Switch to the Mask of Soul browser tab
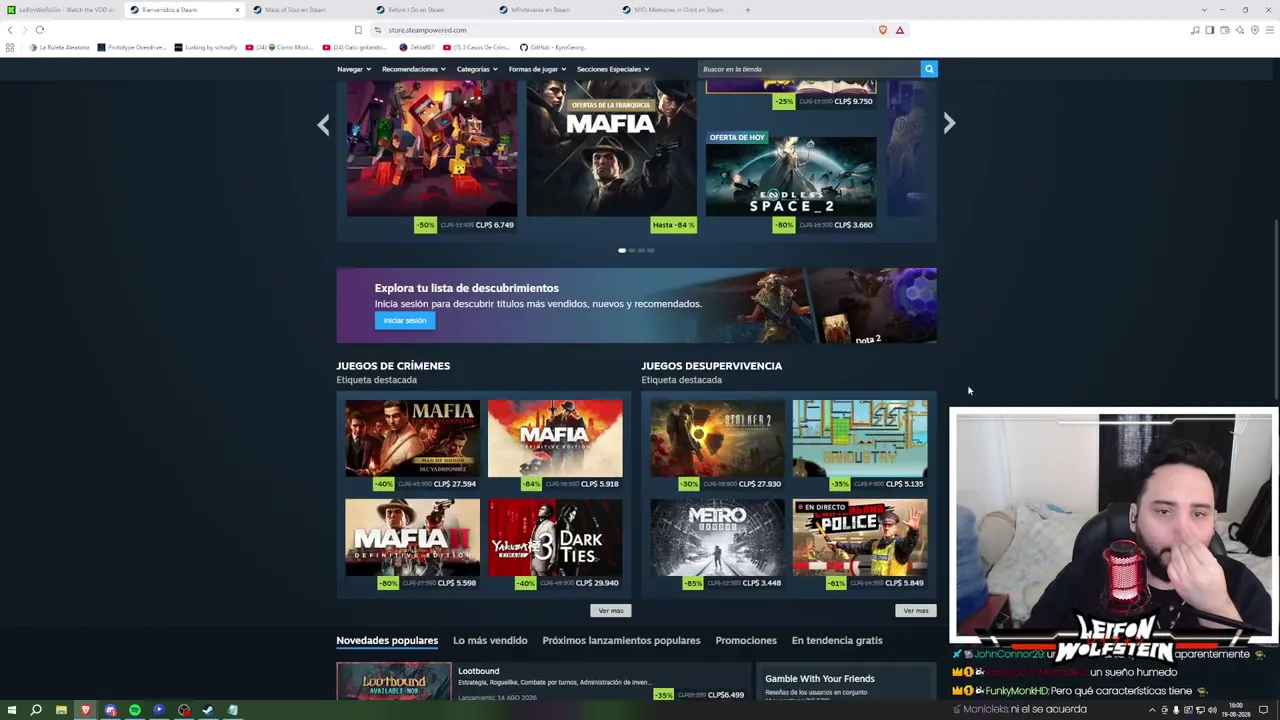The height and width of the screenshot is (720, 1280). point(307,10)
